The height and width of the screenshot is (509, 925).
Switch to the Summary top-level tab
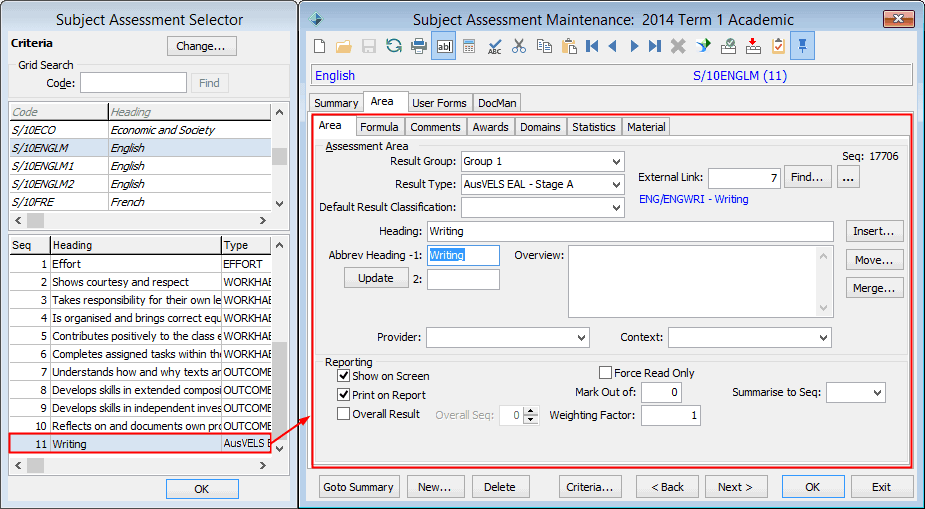[336, 103]
